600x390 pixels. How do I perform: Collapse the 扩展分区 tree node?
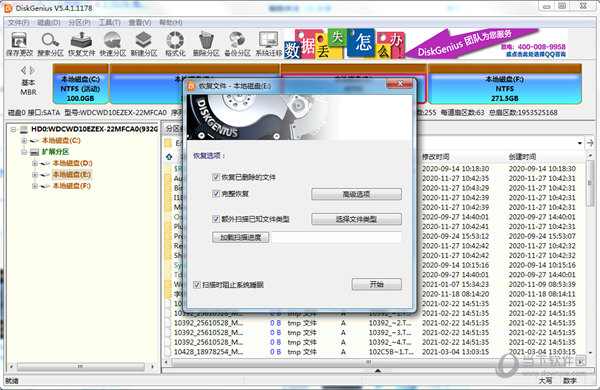[24, 152]
